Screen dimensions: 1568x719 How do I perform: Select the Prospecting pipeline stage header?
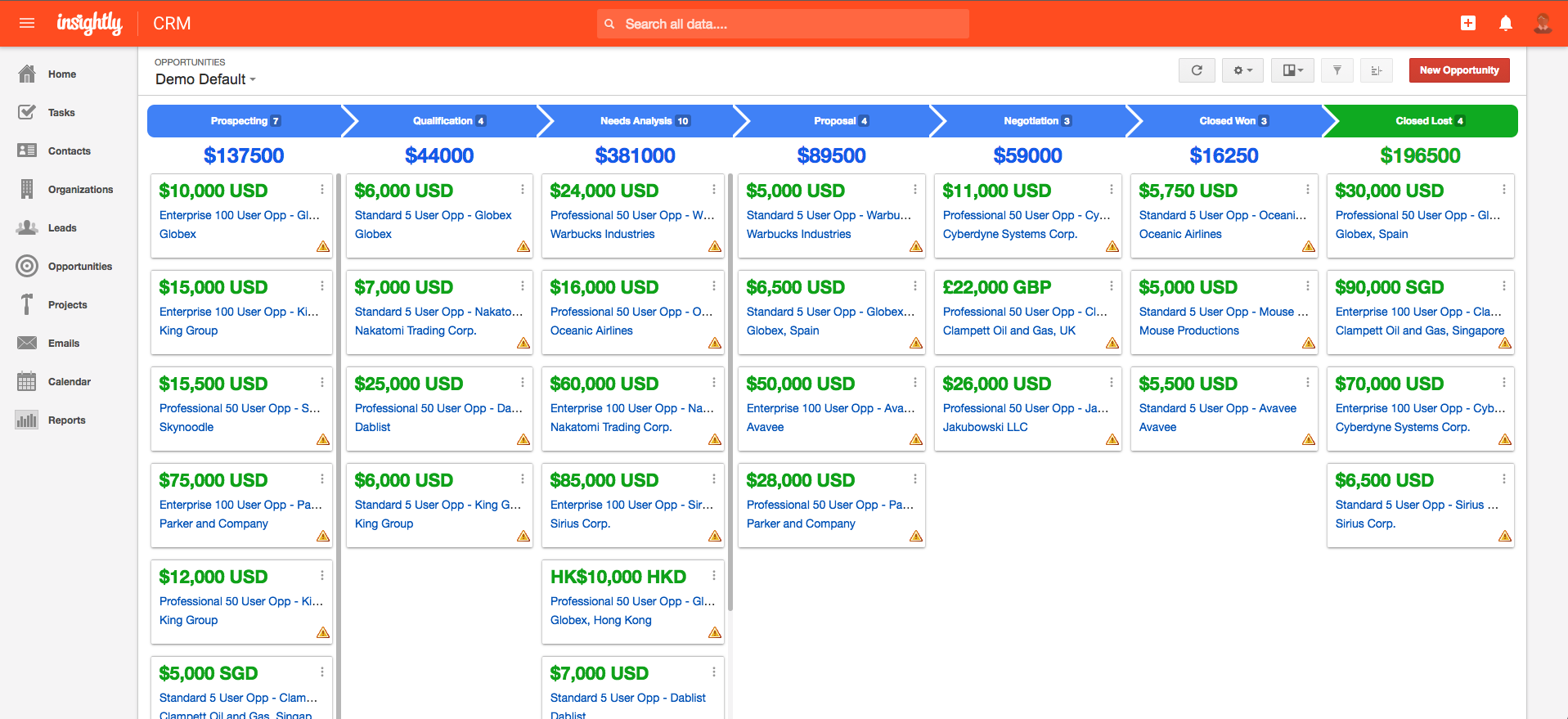(244, 121)
